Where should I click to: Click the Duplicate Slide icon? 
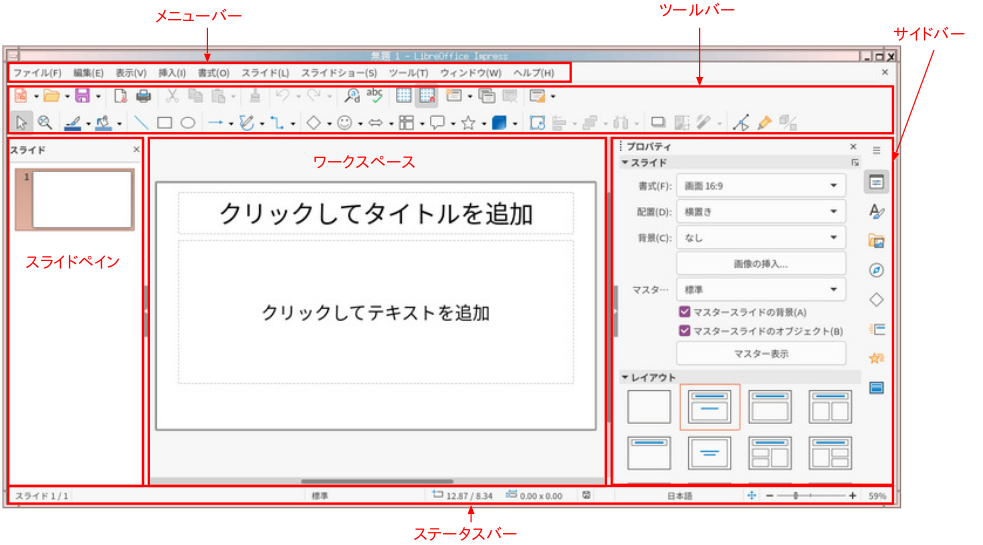pyautogui.click(x=486, y=96)
